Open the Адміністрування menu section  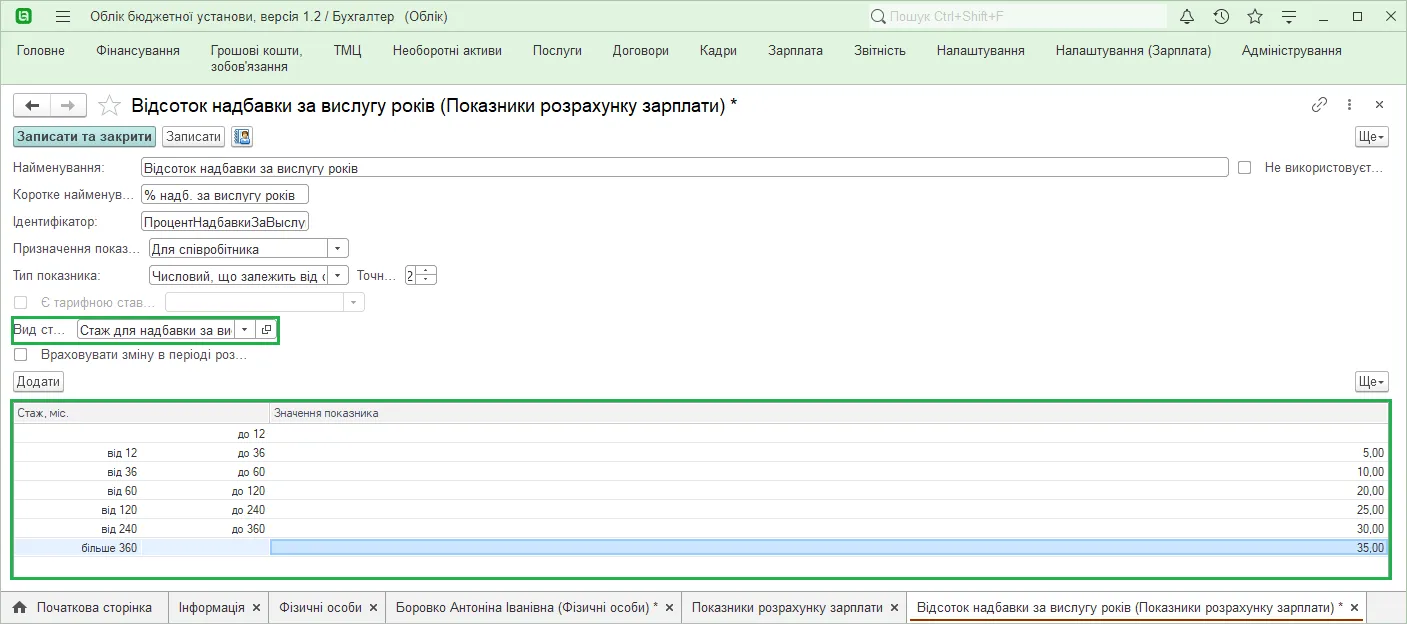click(x=1291, y=50)
